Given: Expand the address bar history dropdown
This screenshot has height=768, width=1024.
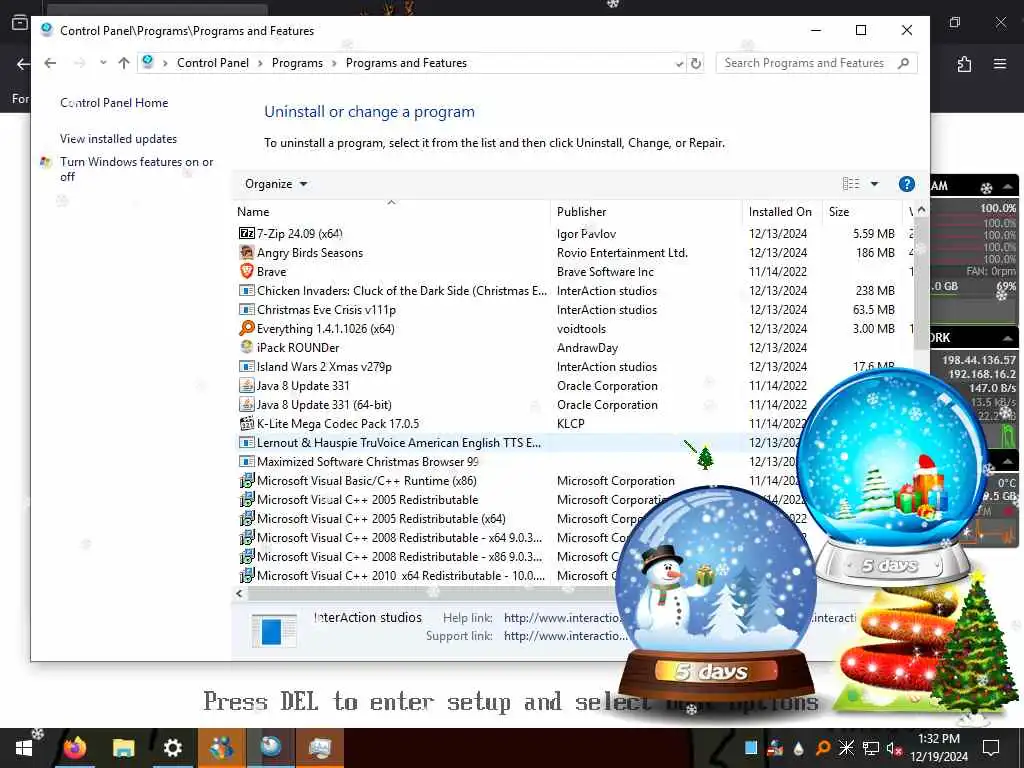Looking at the screenshot, I should click(x=679, y=63).
